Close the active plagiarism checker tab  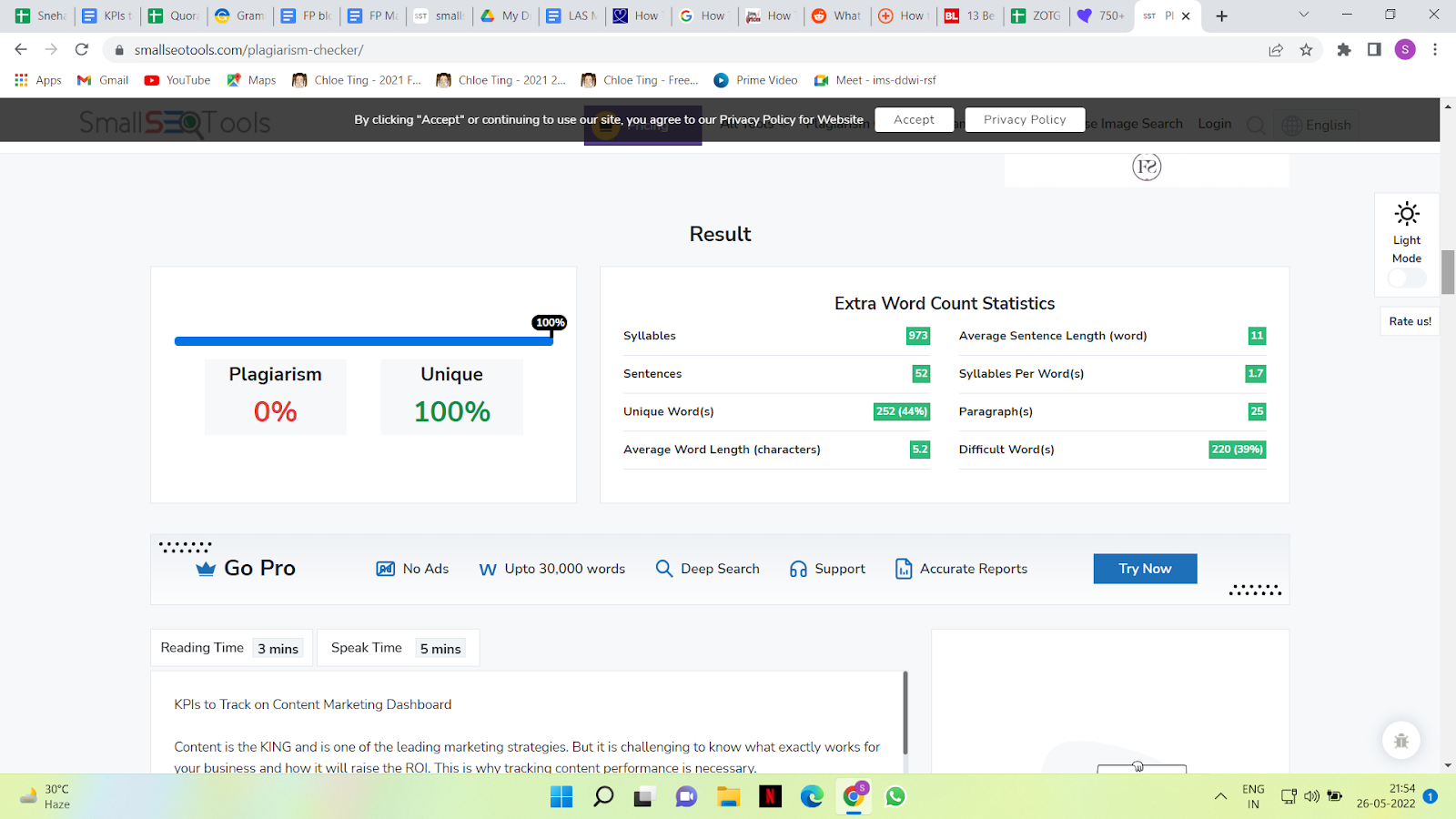tap(1186, 15)
